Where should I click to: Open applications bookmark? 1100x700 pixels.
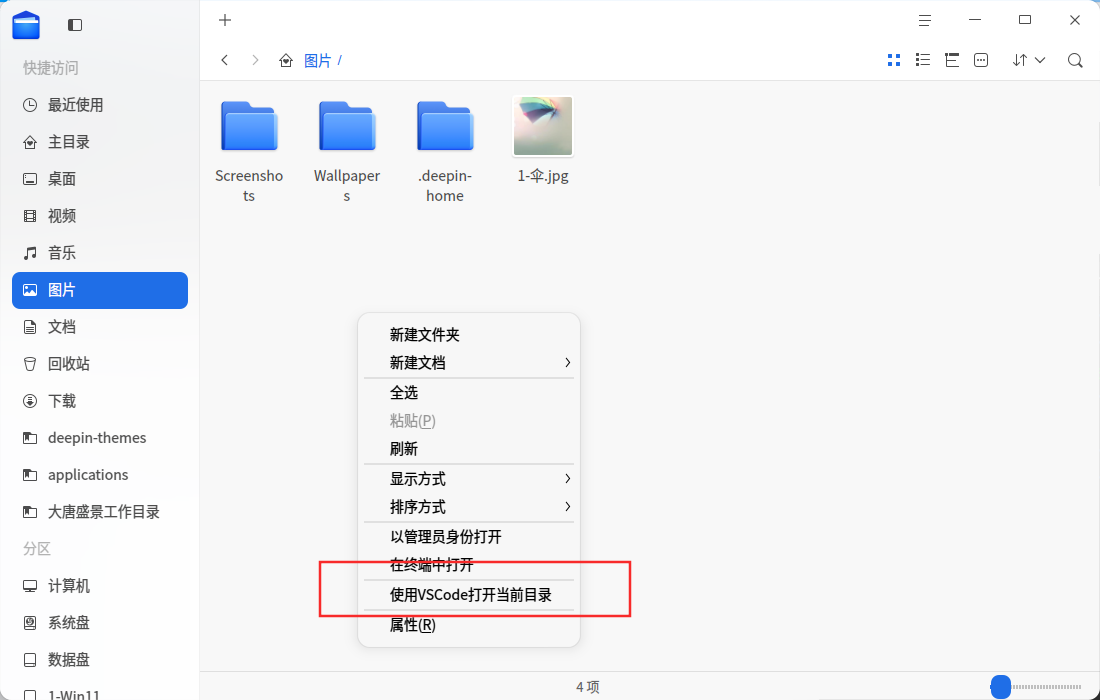click(x=100, y=475)
